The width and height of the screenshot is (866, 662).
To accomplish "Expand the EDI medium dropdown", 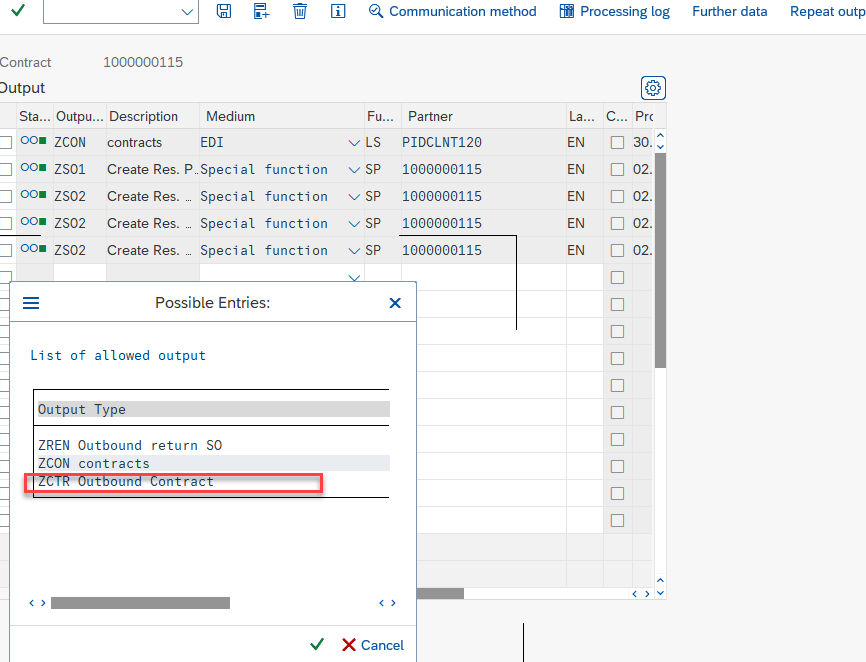I will pyautogui.click(x=354, y=143).
